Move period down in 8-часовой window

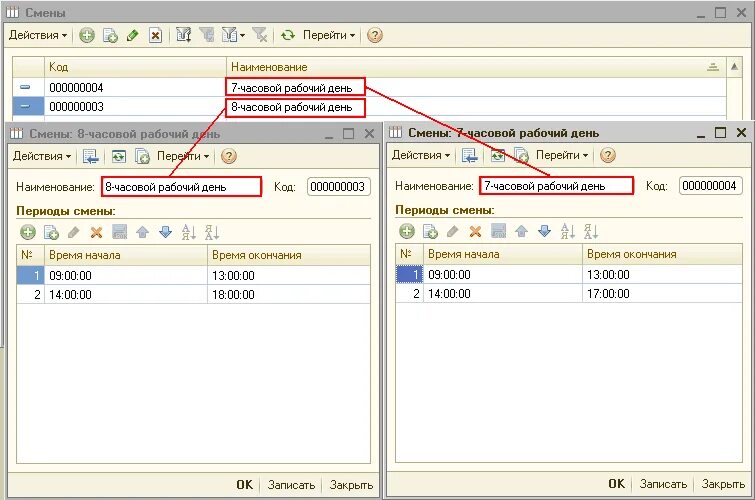[x=166, y=232]
